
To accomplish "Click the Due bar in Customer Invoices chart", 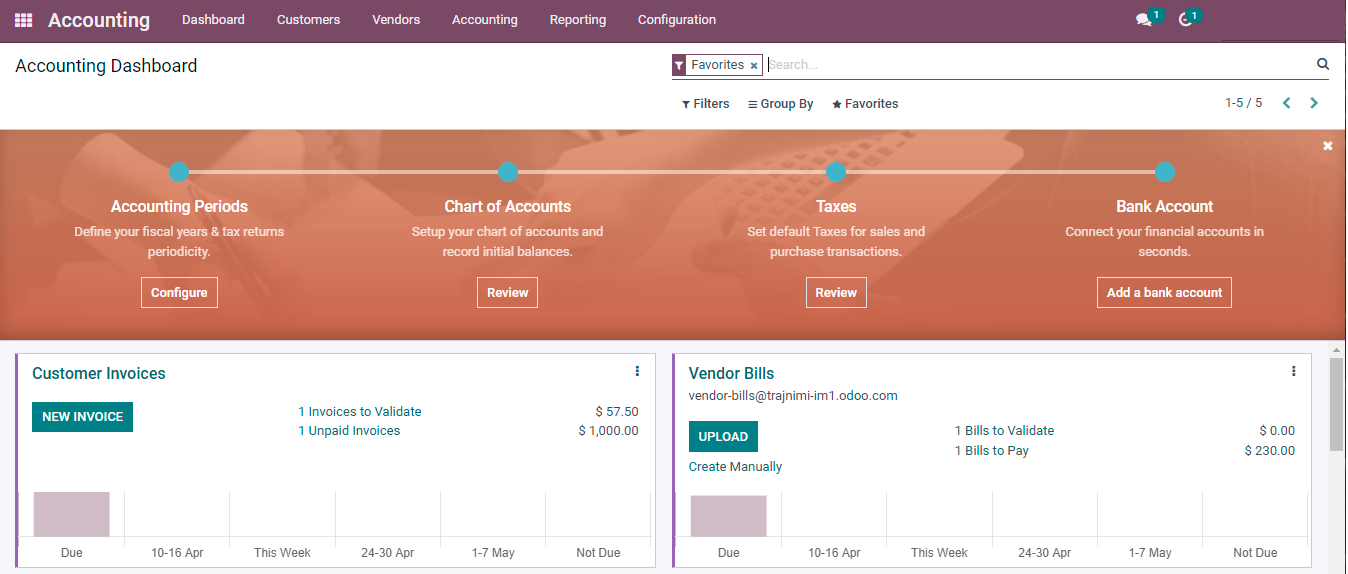I will (71, 515).
